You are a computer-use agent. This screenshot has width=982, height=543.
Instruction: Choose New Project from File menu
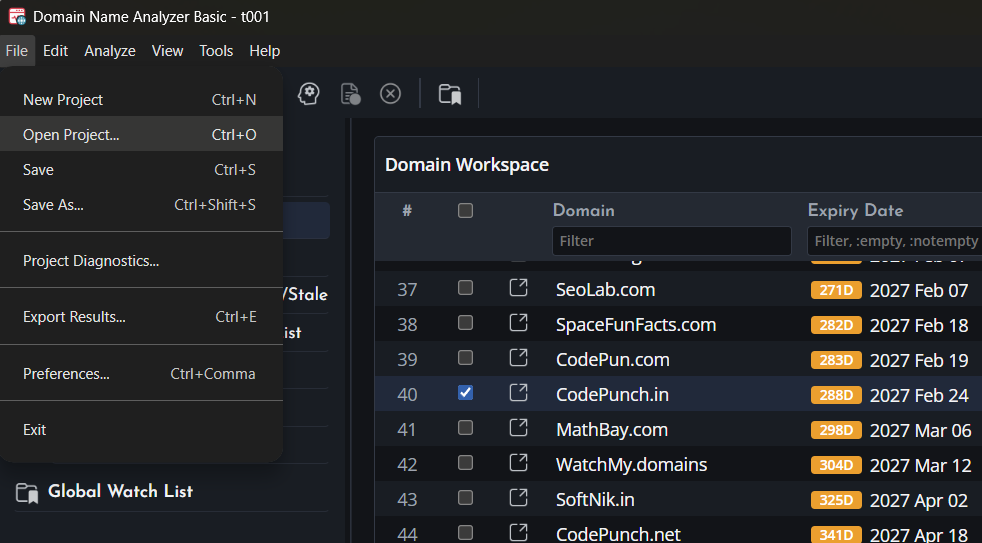[x=142, y=100]
